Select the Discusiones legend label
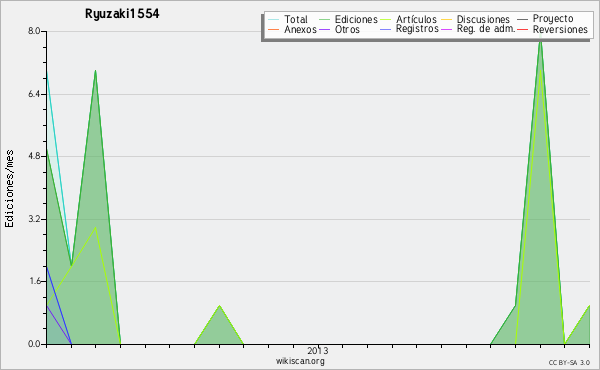Image resolution: width=600 pixels, height=370 pixels. coord(483,19)
